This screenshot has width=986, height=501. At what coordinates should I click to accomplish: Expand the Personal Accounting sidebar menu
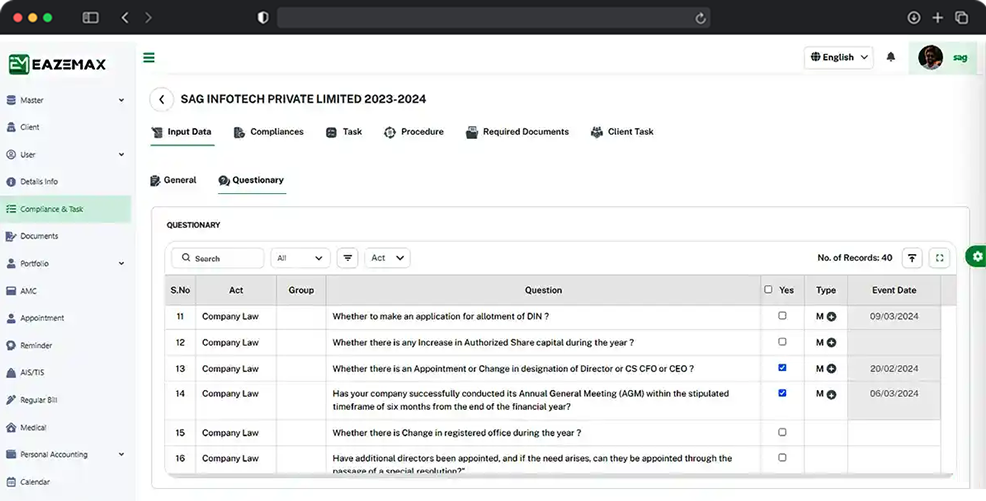pyautogui.click(x=65, y=454)
